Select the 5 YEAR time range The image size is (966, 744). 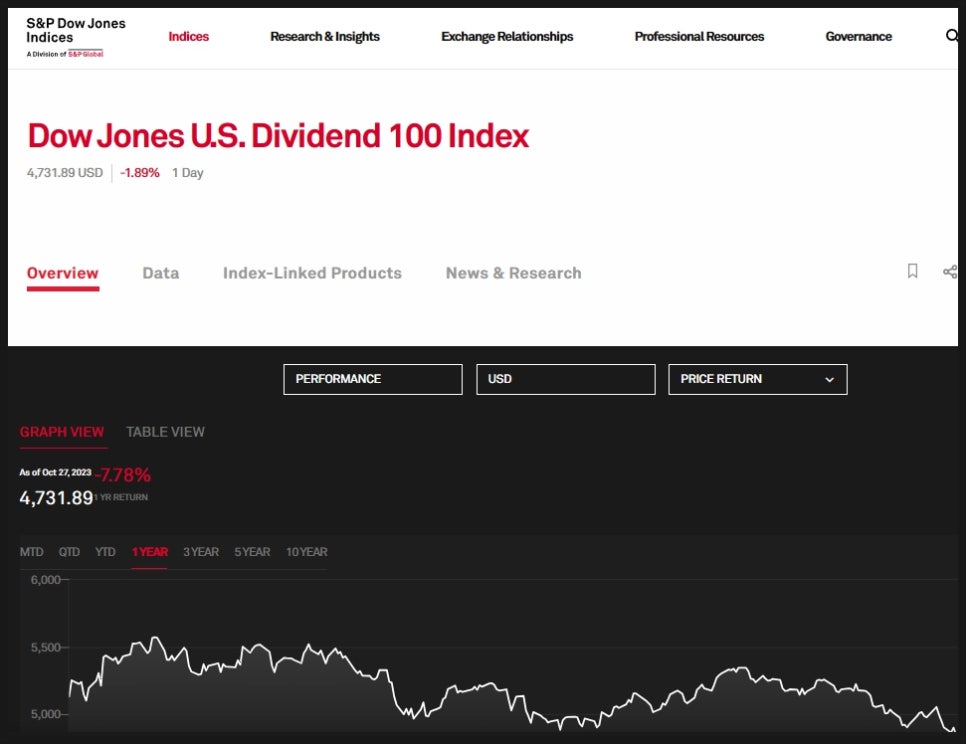(x=252, y=552)
